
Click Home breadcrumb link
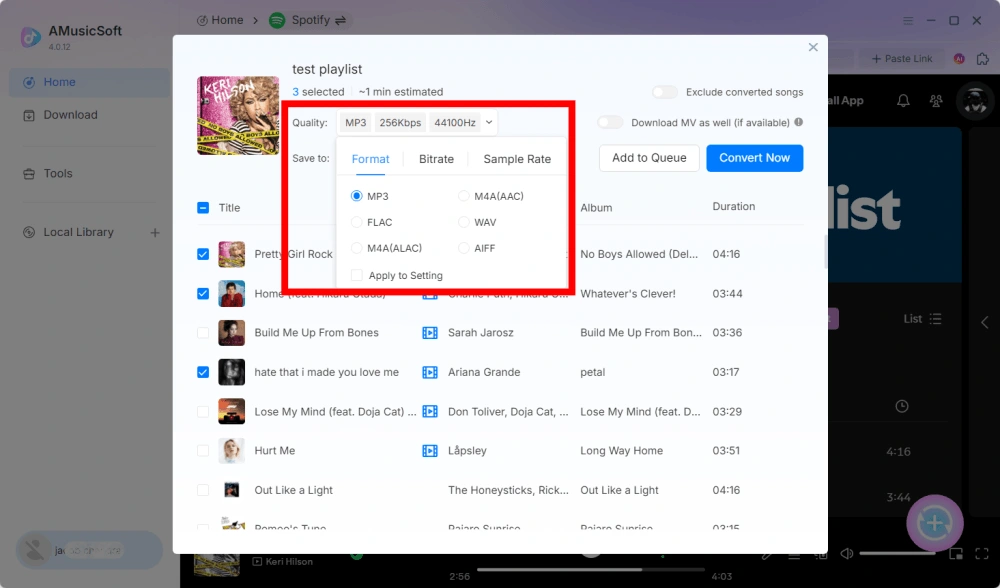coord(220,20)
